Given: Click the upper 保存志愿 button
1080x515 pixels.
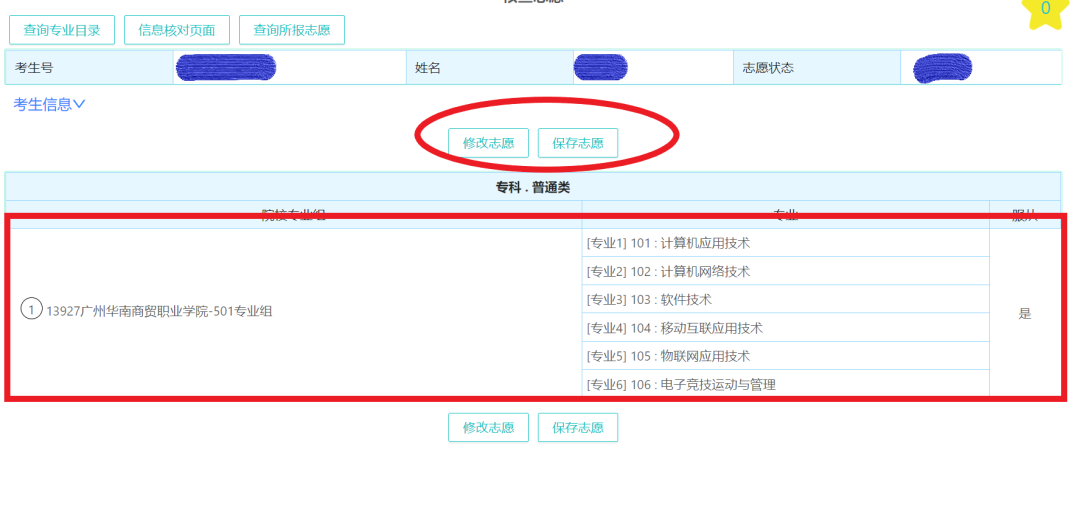Looking at the screenshot, I should 578,143.
